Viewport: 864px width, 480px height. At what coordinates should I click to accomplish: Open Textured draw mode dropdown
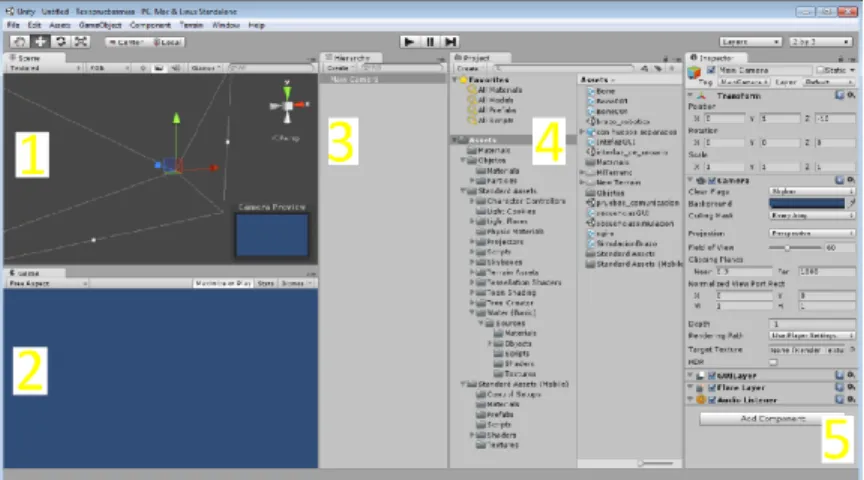click(45, 68)
